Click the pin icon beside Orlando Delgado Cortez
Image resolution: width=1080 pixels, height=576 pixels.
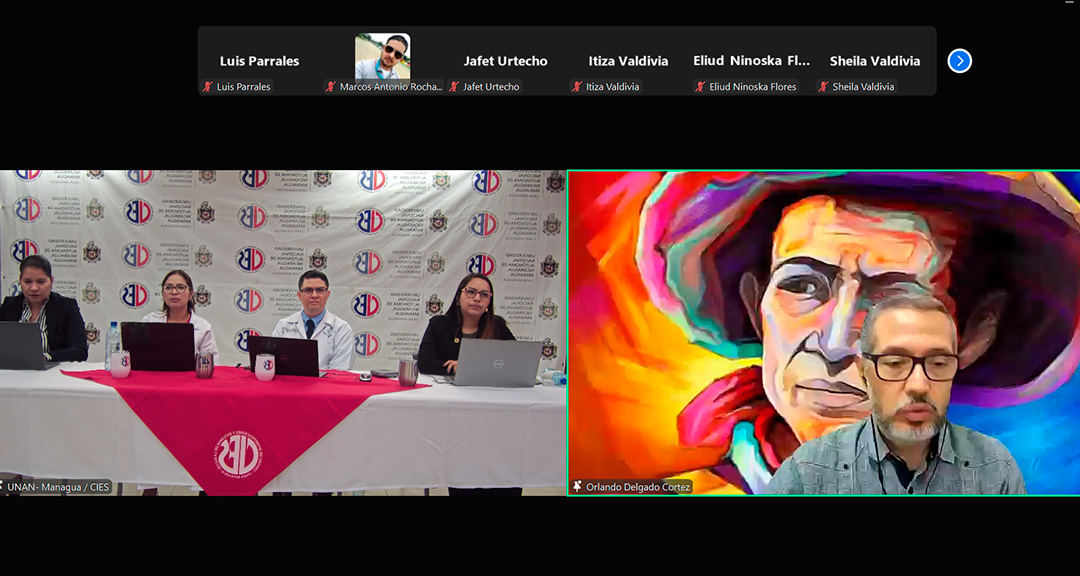(577, 487)
